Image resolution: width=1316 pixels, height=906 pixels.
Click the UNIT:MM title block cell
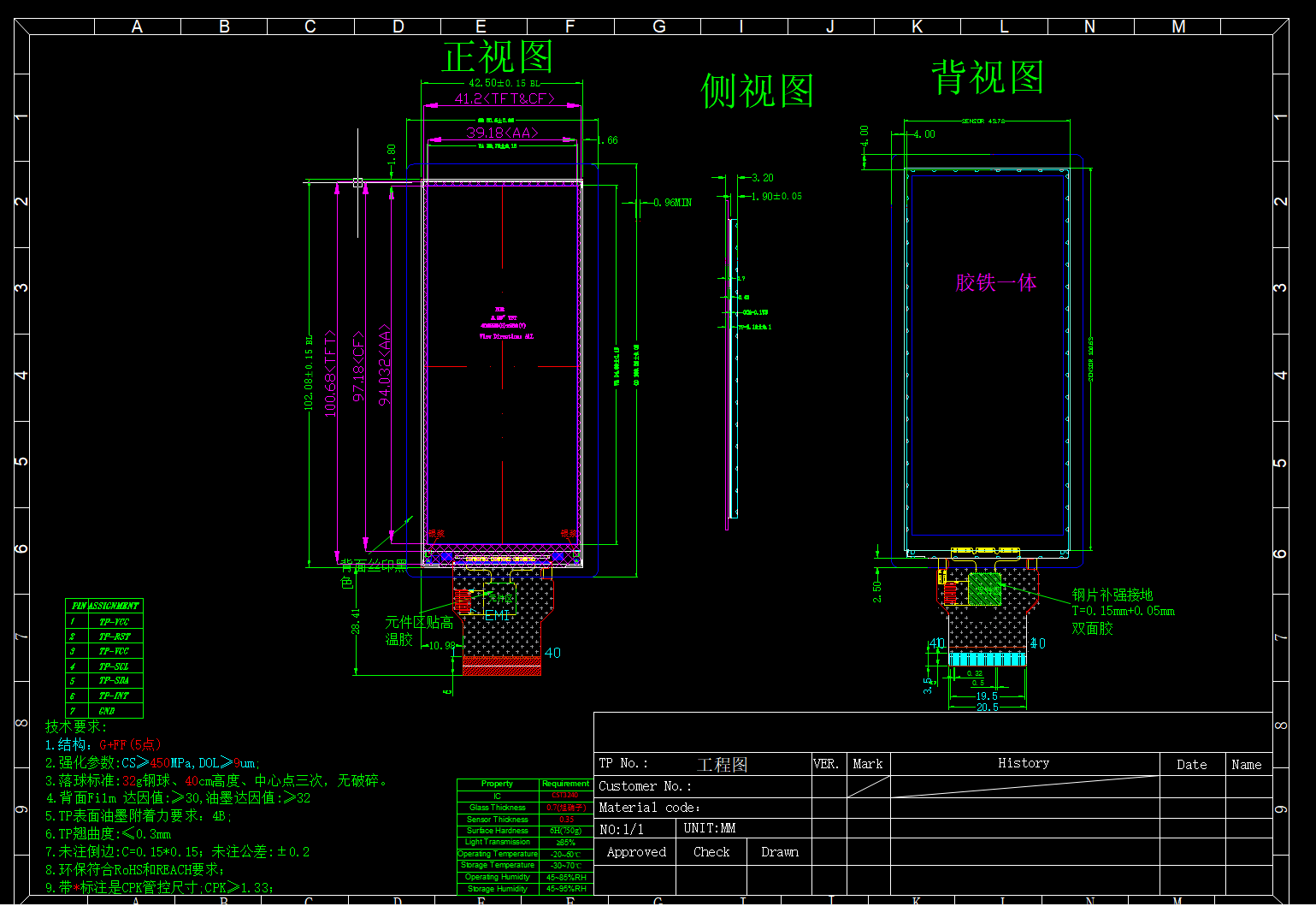[743, 829]
